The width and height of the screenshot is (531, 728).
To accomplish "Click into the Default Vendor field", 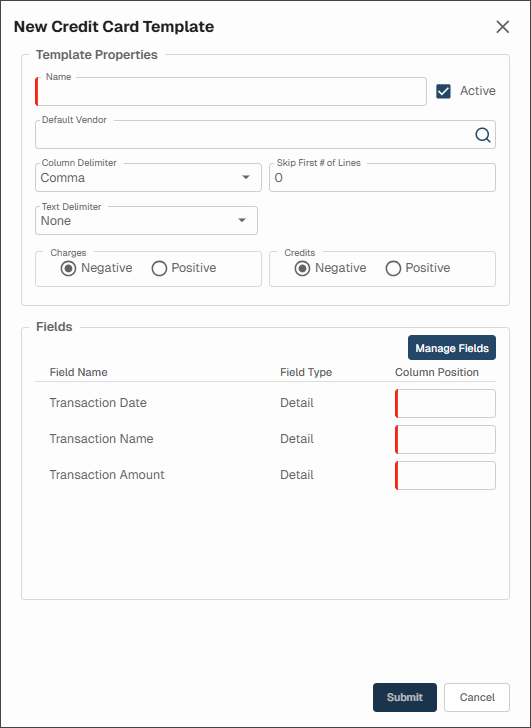I will coord(266,135).
